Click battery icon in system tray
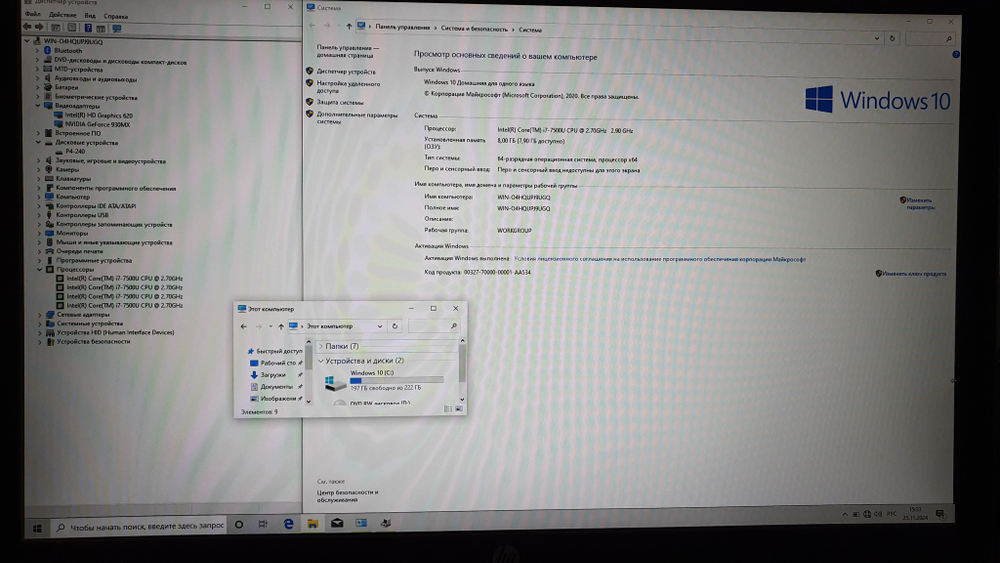Screen dimensions: 1000x563 point(856,514)
